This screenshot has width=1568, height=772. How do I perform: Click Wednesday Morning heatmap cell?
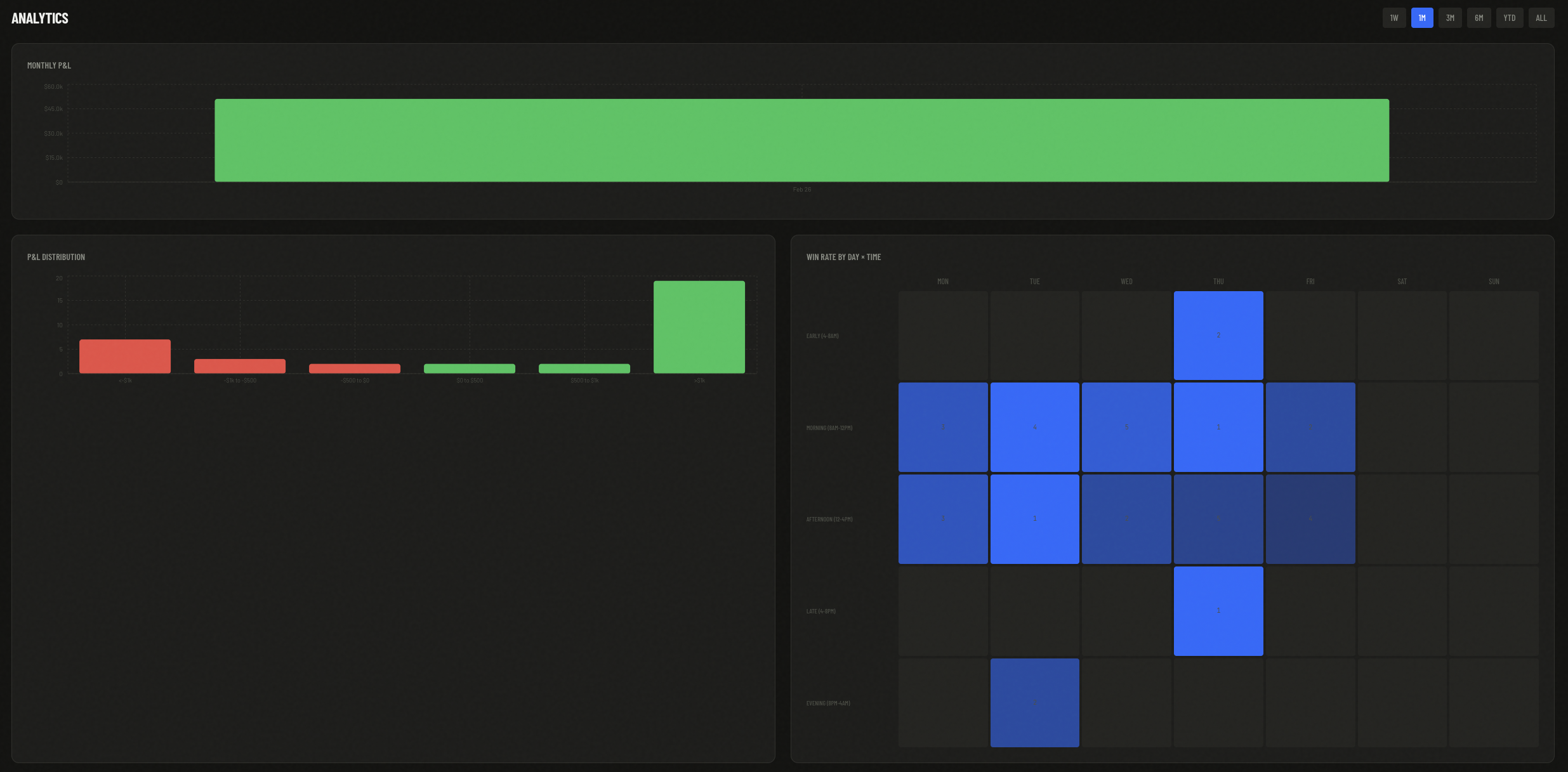[1126, 427]
